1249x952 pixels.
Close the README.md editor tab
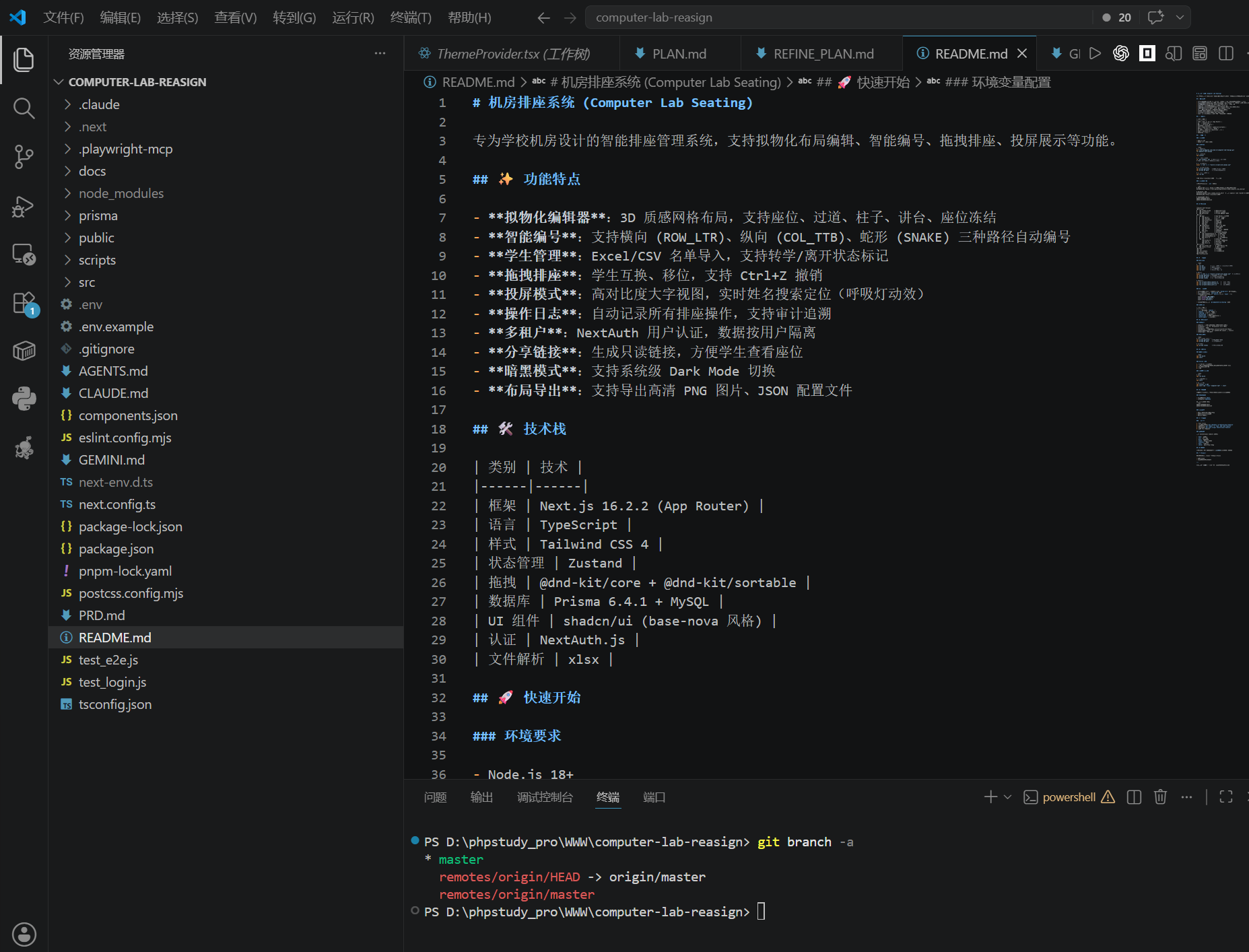1022,53
